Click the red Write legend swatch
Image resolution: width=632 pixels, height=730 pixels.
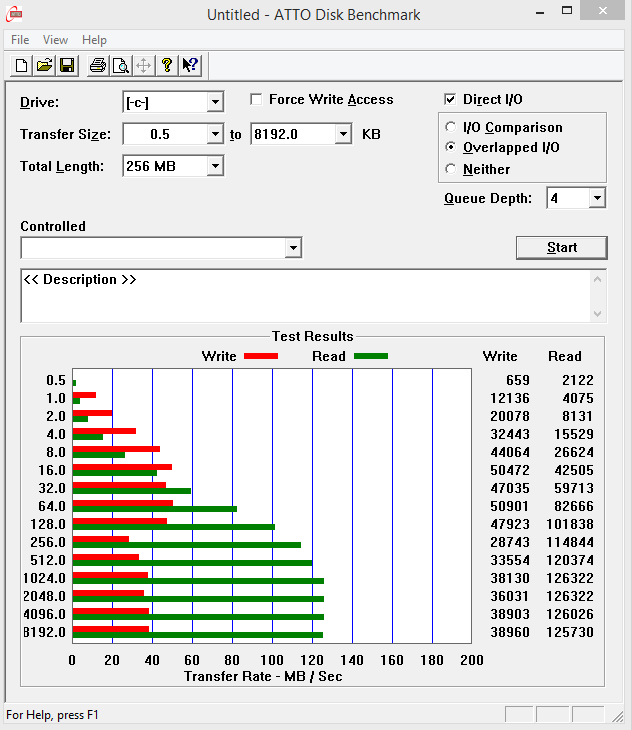pyautogui.click(x=261, y=356)
